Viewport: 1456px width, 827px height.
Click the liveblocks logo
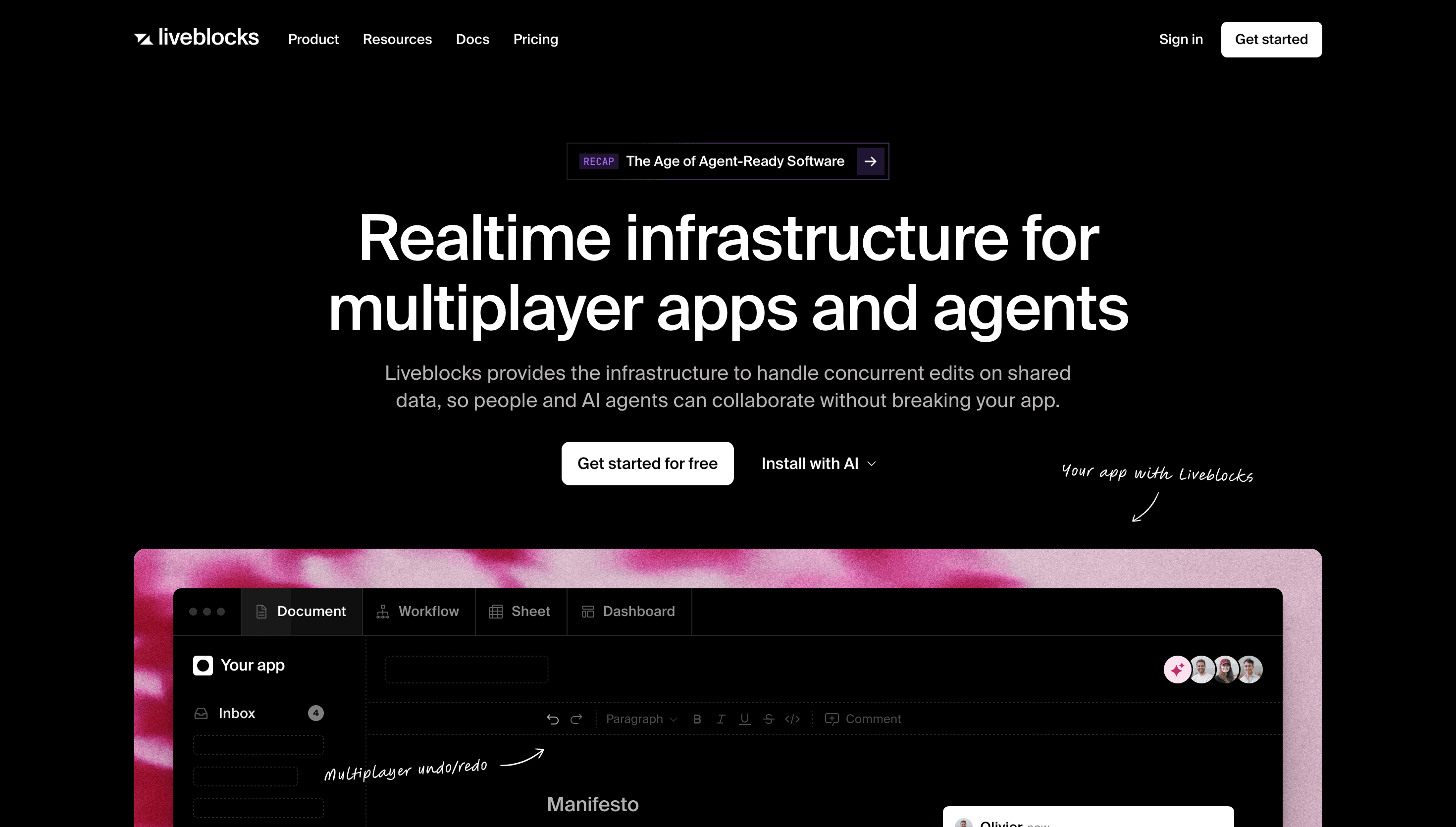tap(196, 38)
